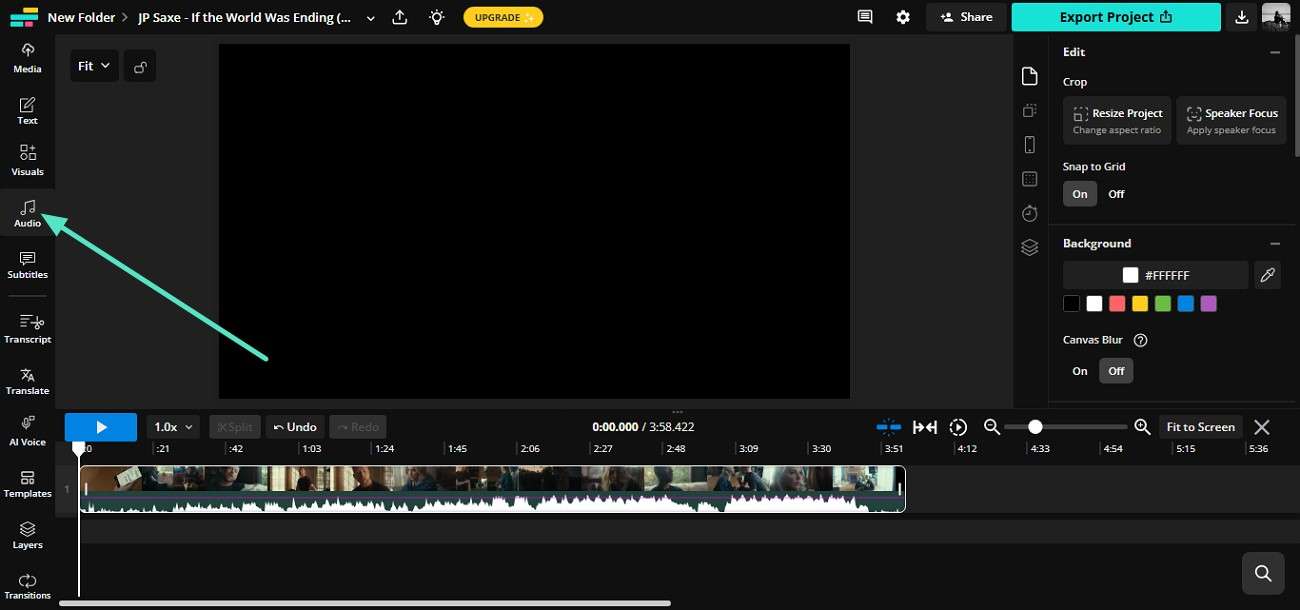
Task: Open the Transitions panel
Action: click(x=27, y=586)
